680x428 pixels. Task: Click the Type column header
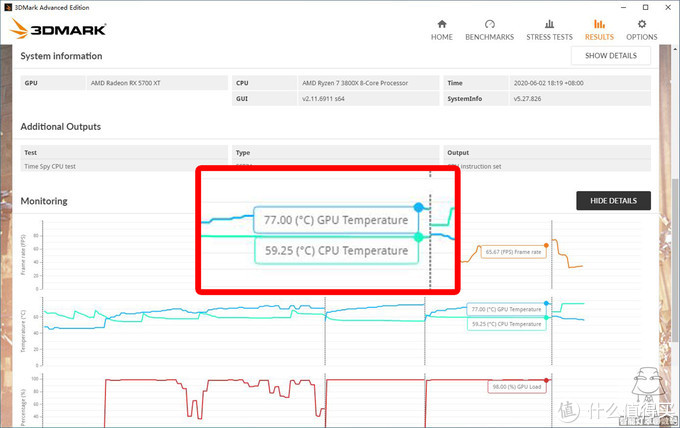pyautogui.click(x=336, y=153)
